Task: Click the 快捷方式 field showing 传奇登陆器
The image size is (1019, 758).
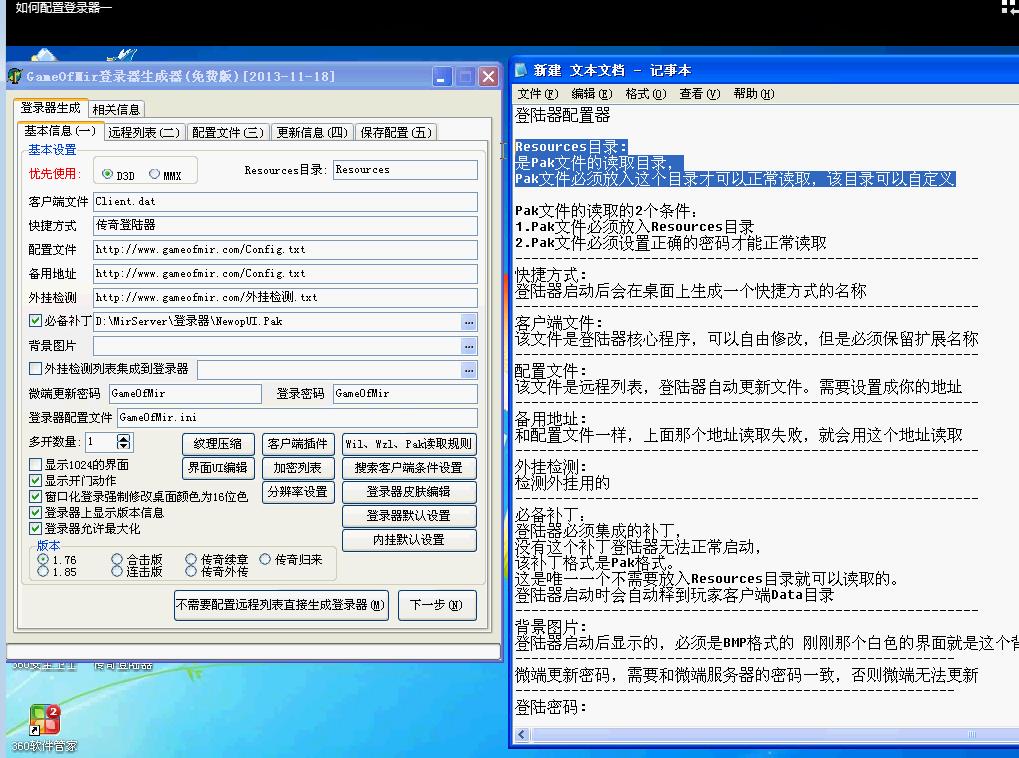Action: (x=285, y=226)
